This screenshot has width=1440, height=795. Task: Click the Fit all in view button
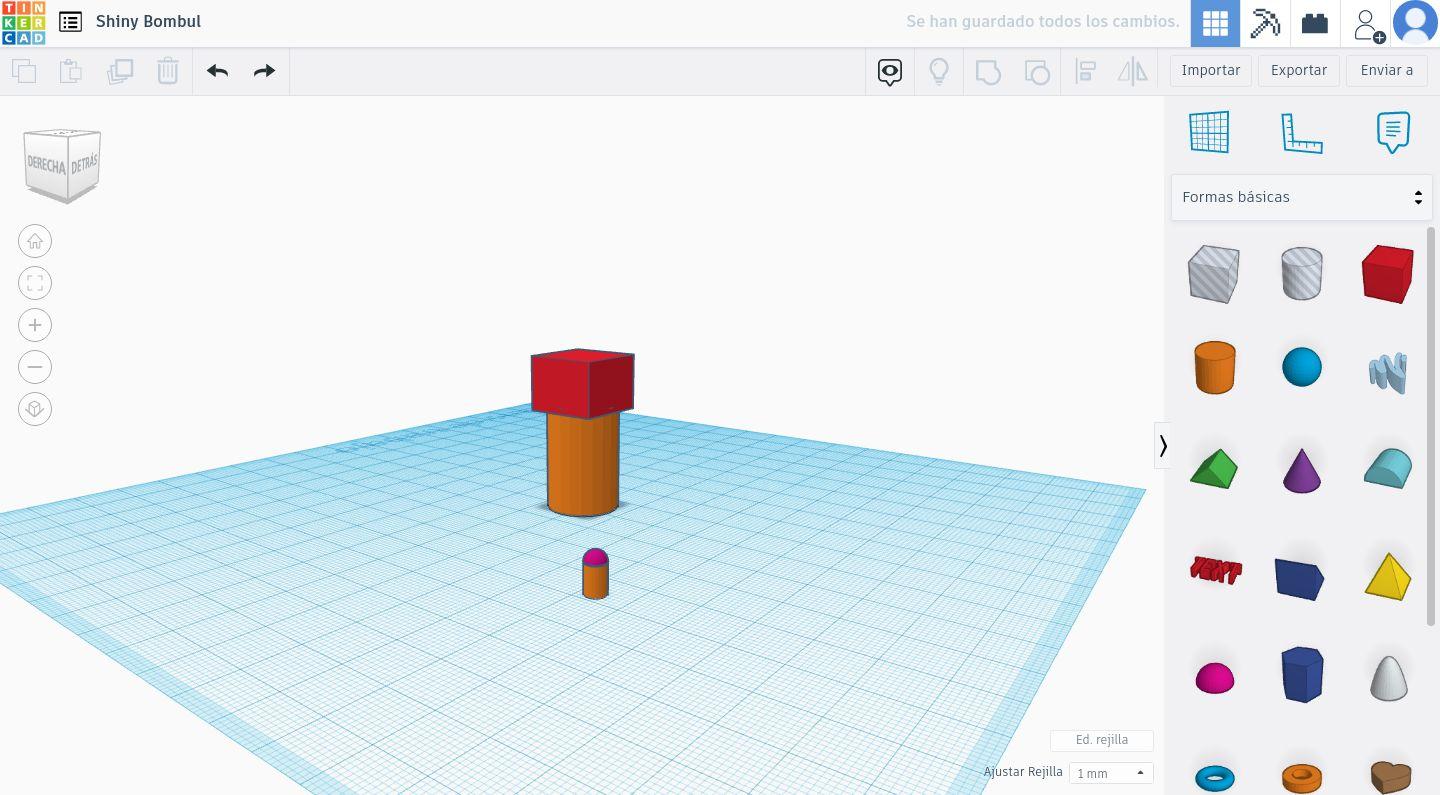(x=35, y=283)
